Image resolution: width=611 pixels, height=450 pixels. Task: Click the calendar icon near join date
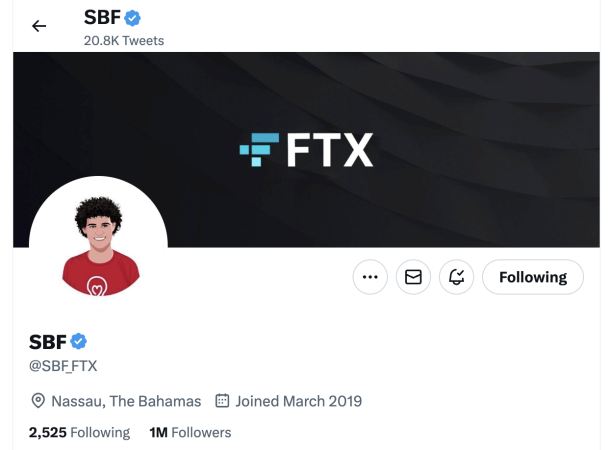(x=222, y=401)
